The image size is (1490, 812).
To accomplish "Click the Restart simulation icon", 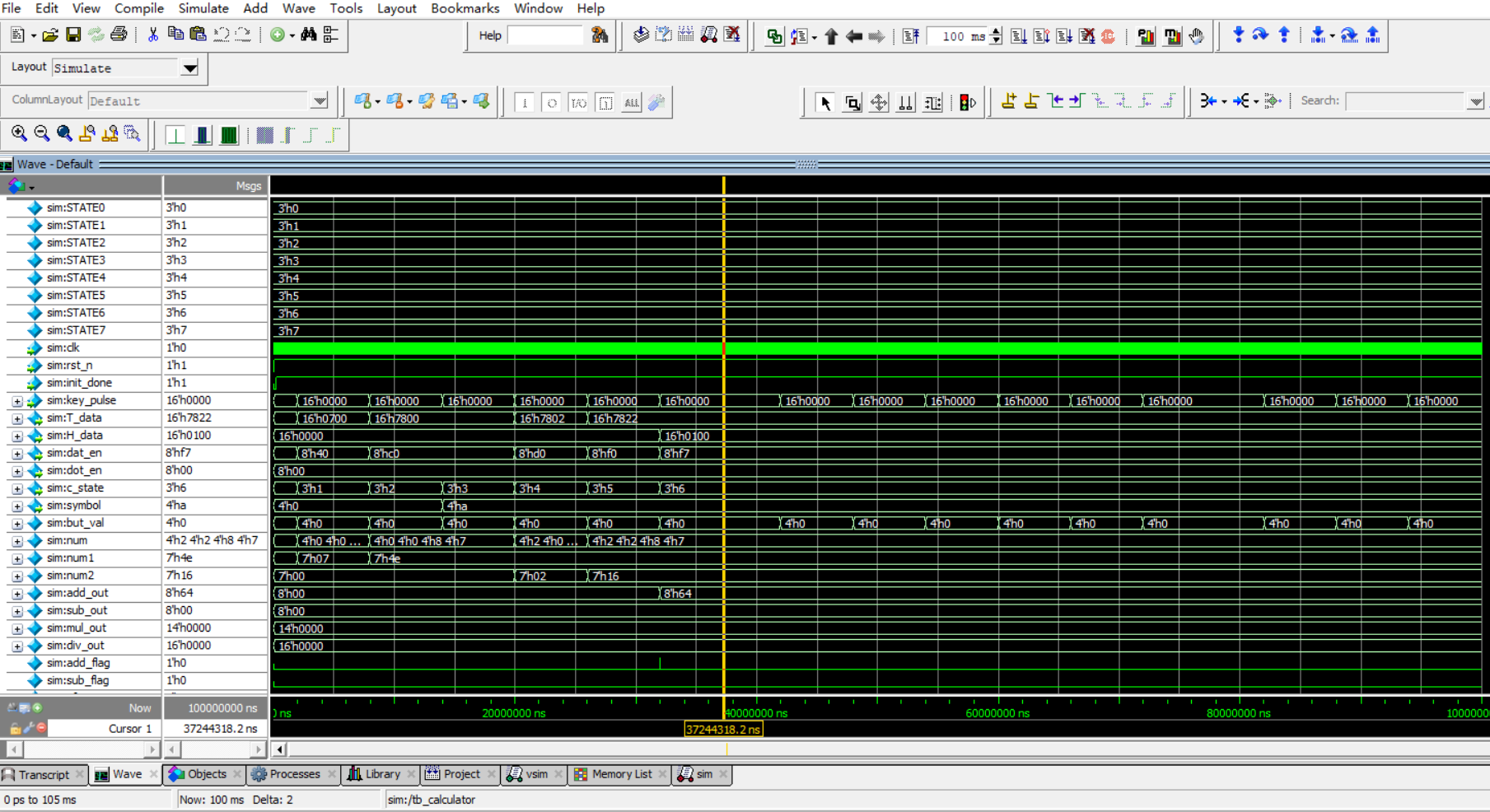I will point(910,36).
